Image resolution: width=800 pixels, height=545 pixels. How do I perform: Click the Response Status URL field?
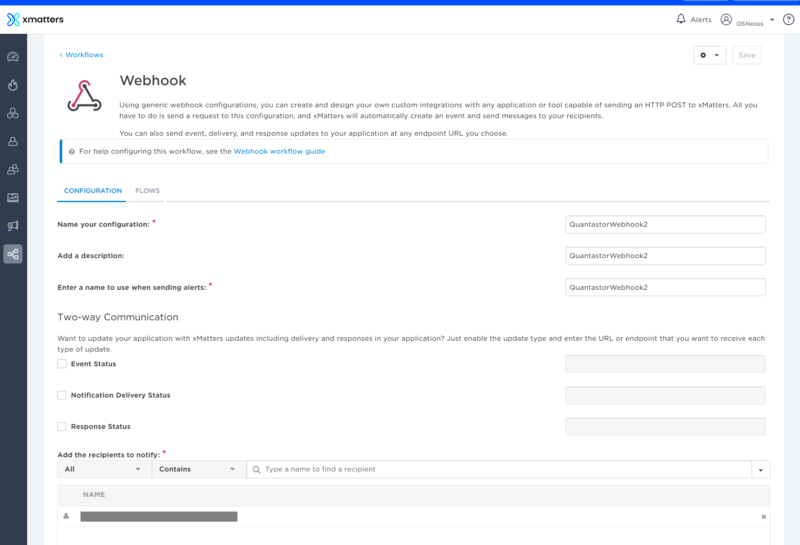click(x=665, y=427)
